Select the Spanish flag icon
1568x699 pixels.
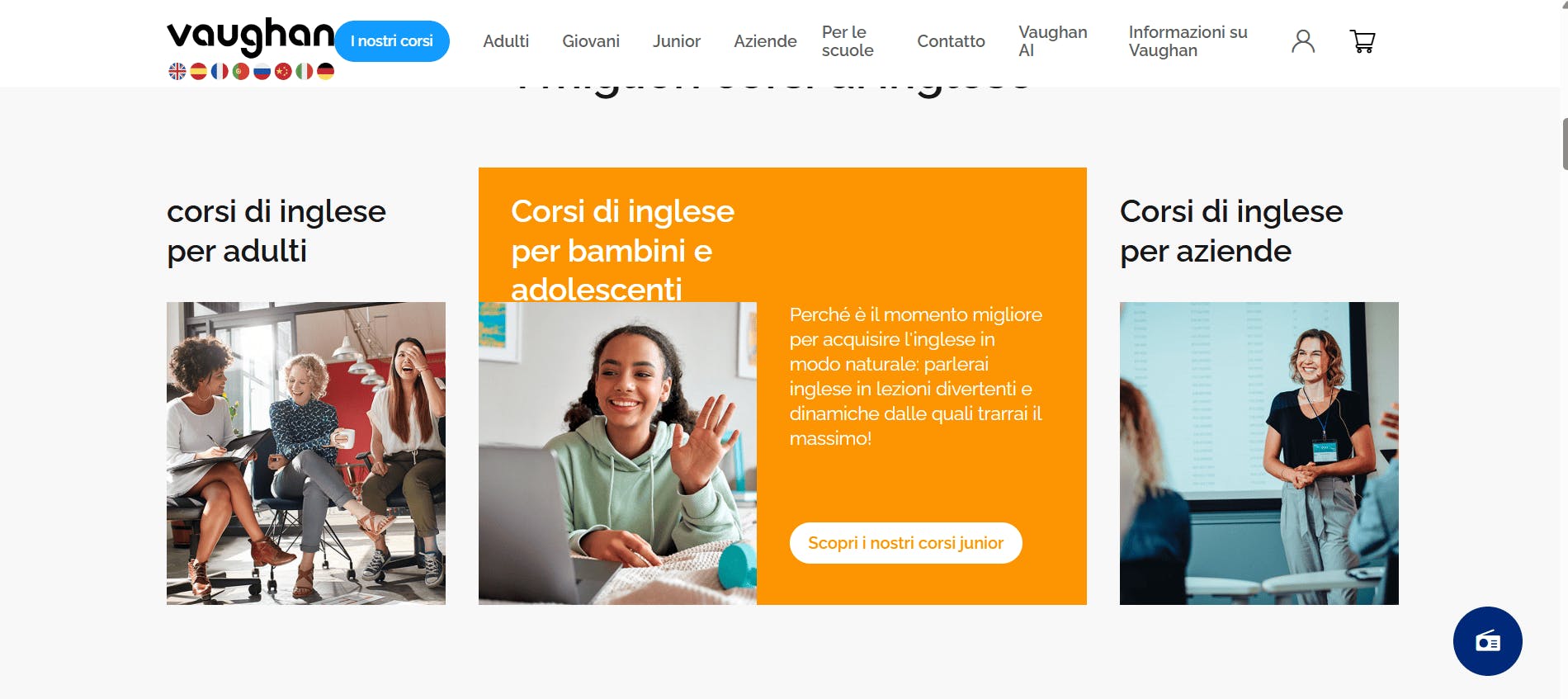coord(198,72)
